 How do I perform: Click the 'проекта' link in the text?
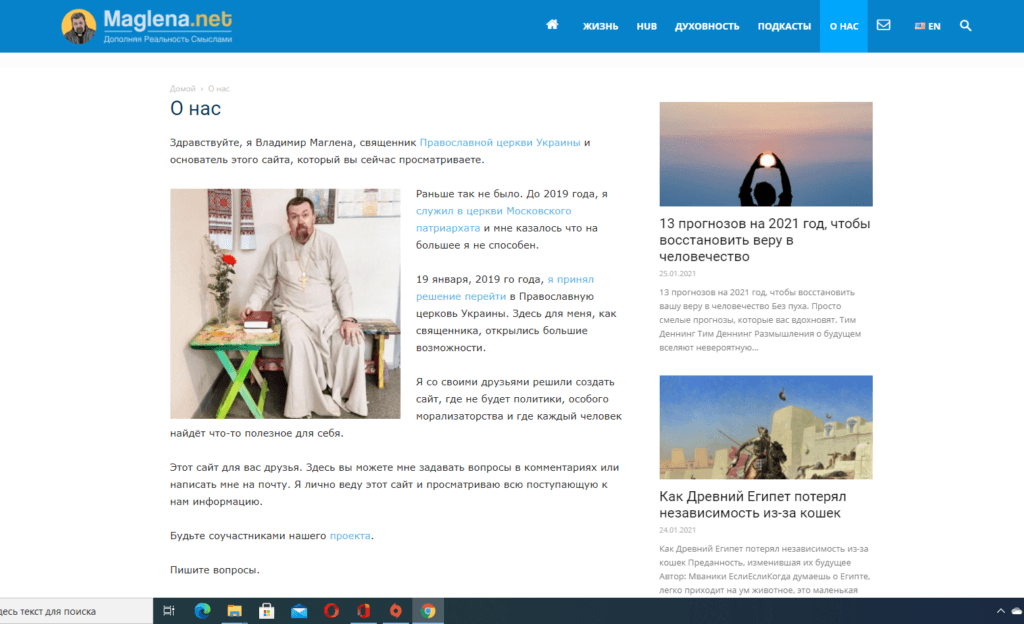tap(351, 536)
